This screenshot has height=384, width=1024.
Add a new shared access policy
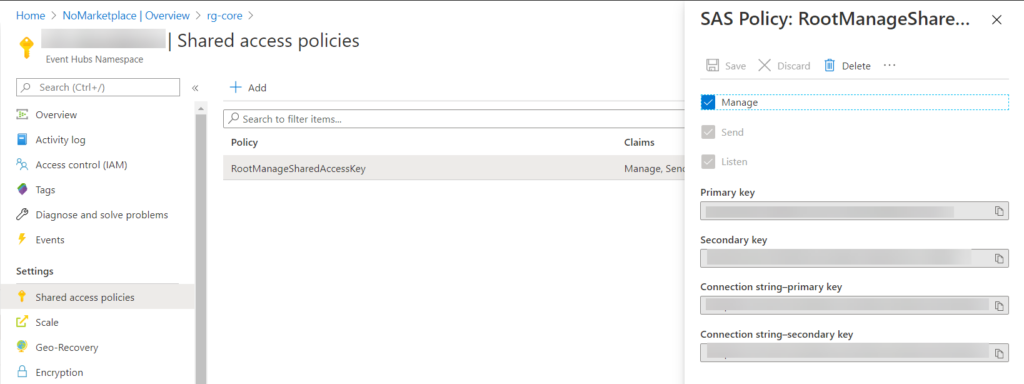248,88
